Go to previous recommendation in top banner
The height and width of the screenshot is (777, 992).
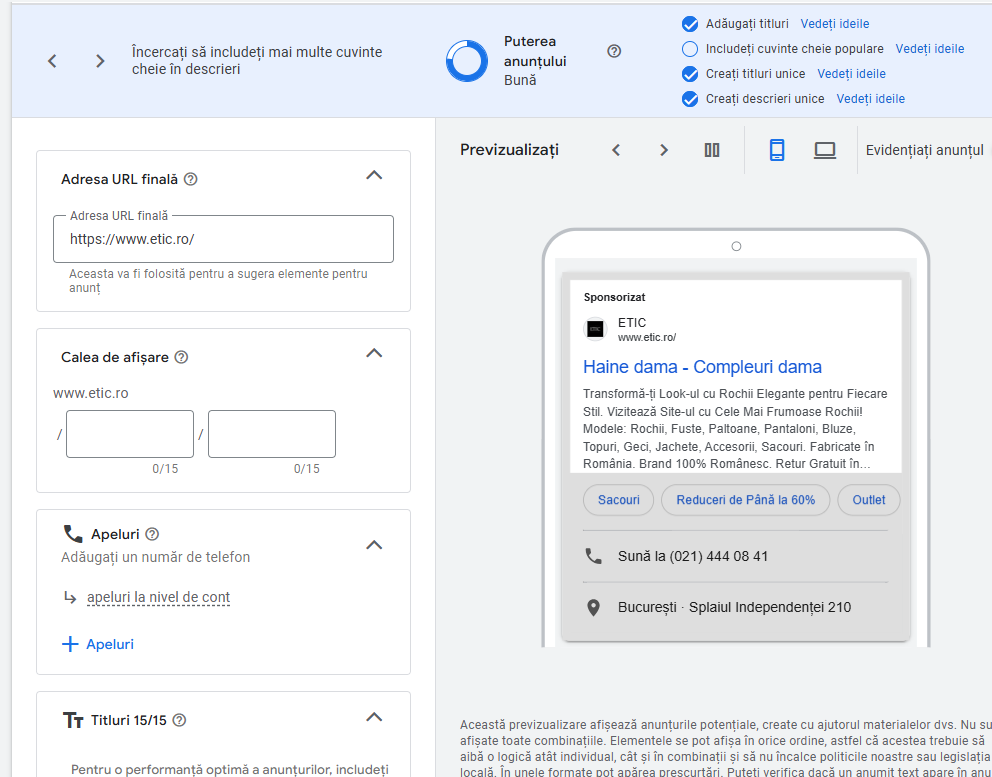(52, 61)
